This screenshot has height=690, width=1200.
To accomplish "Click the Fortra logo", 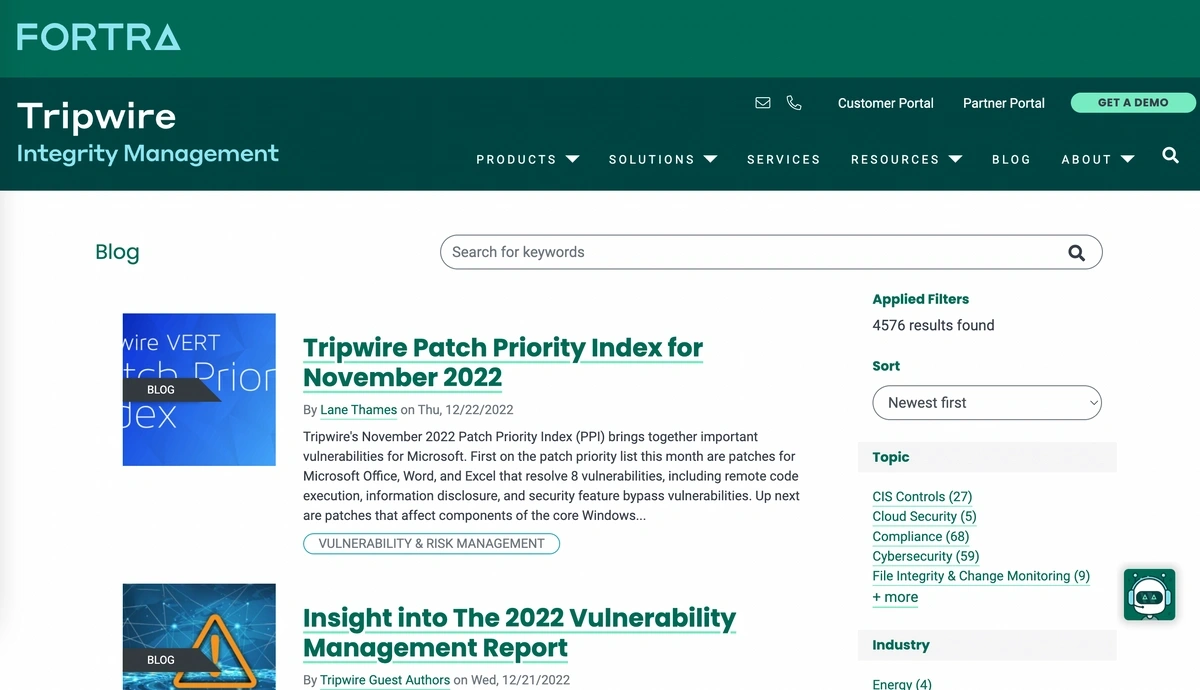I will 99,37.
